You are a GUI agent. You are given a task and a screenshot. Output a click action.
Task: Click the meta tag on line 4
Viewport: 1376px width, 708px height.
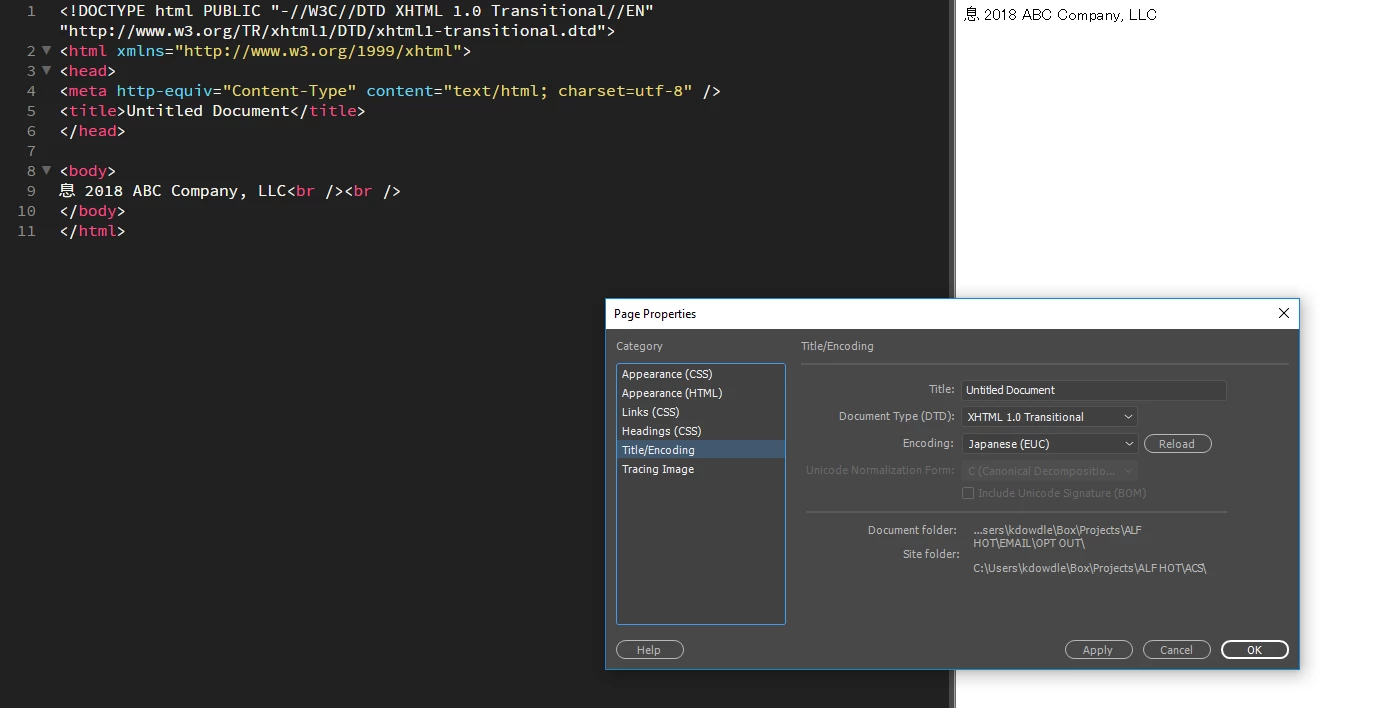(390, 91)
